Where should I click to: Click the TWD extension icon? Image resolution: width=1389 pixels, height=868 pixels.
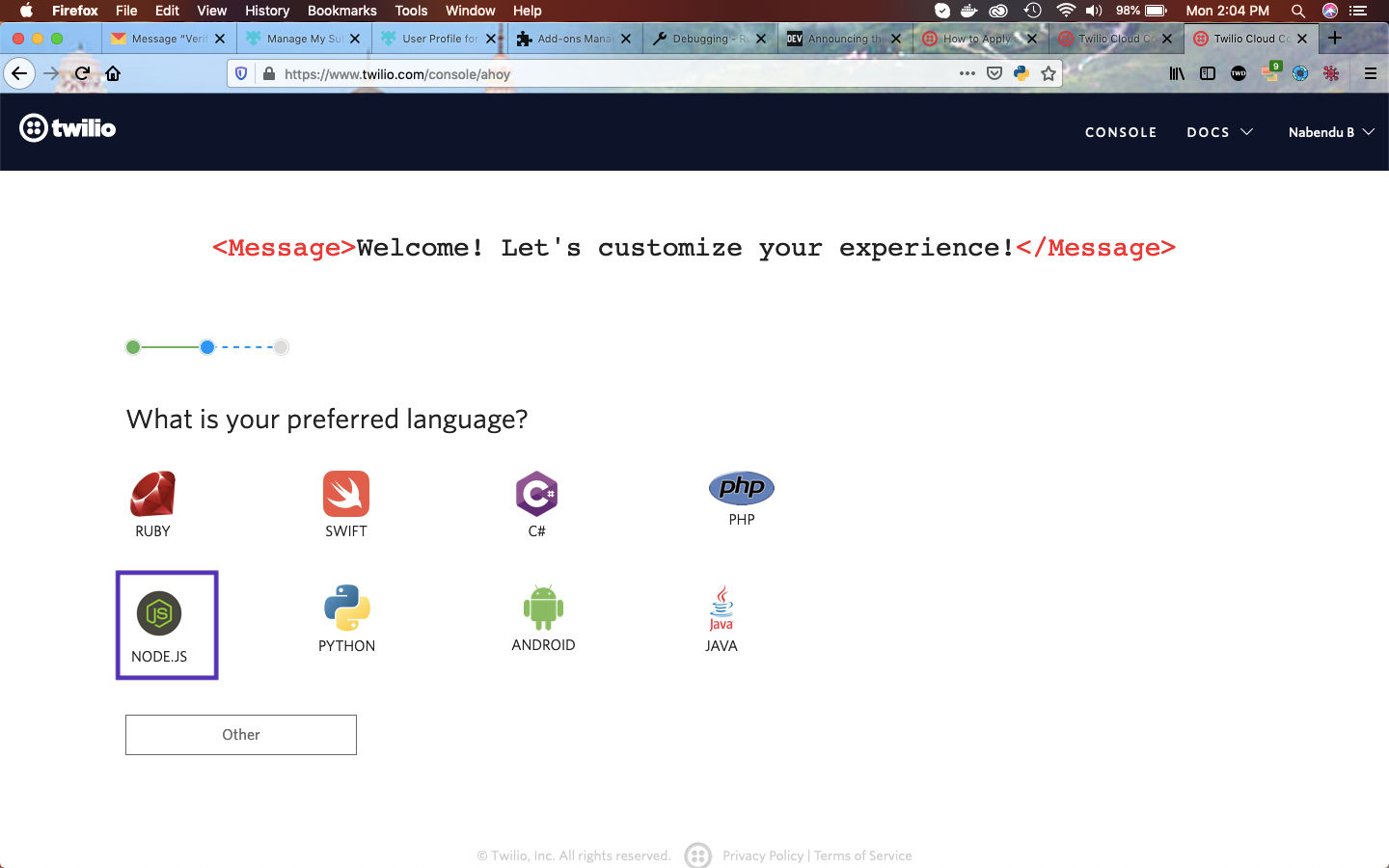pyautogui.click(x=1239, y=73)
